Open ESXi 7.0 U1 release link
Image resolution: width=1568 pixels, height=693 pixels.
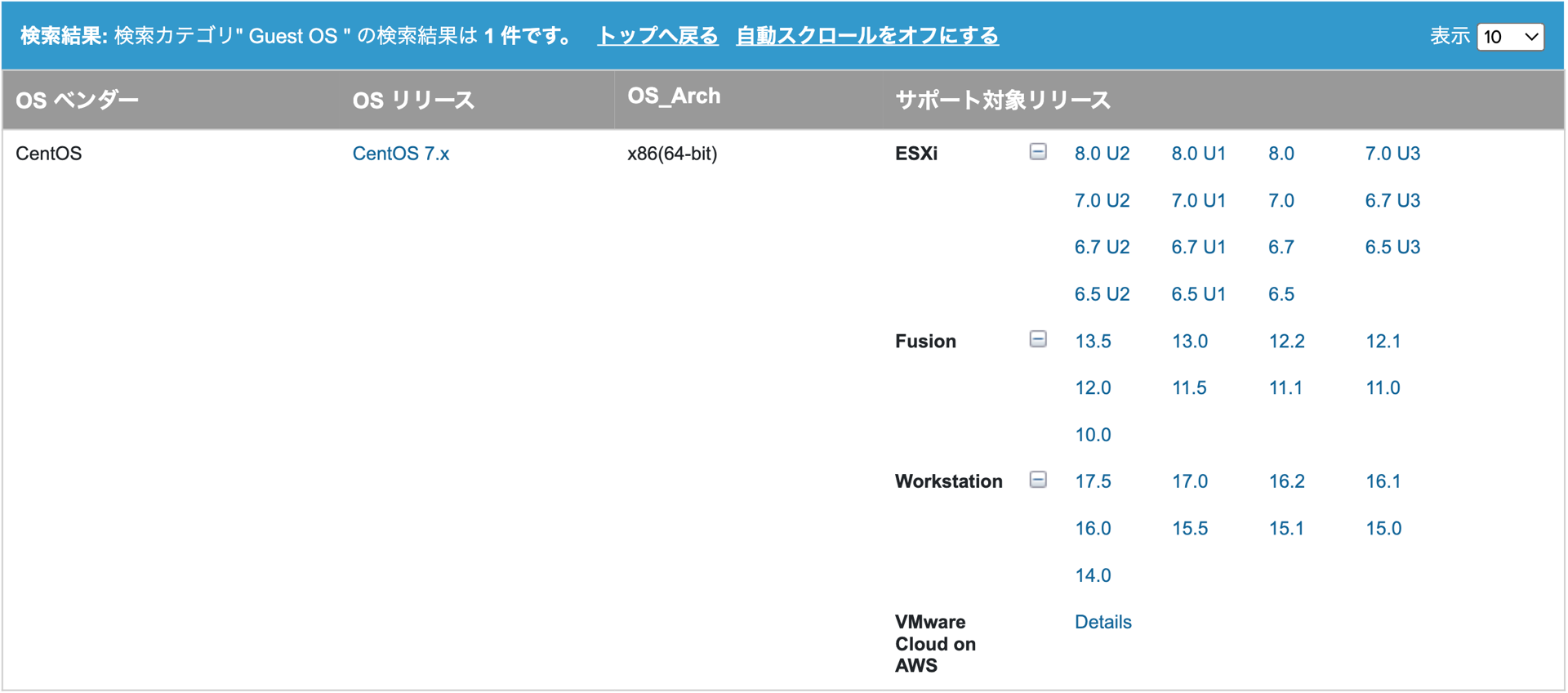point(1198,200)
